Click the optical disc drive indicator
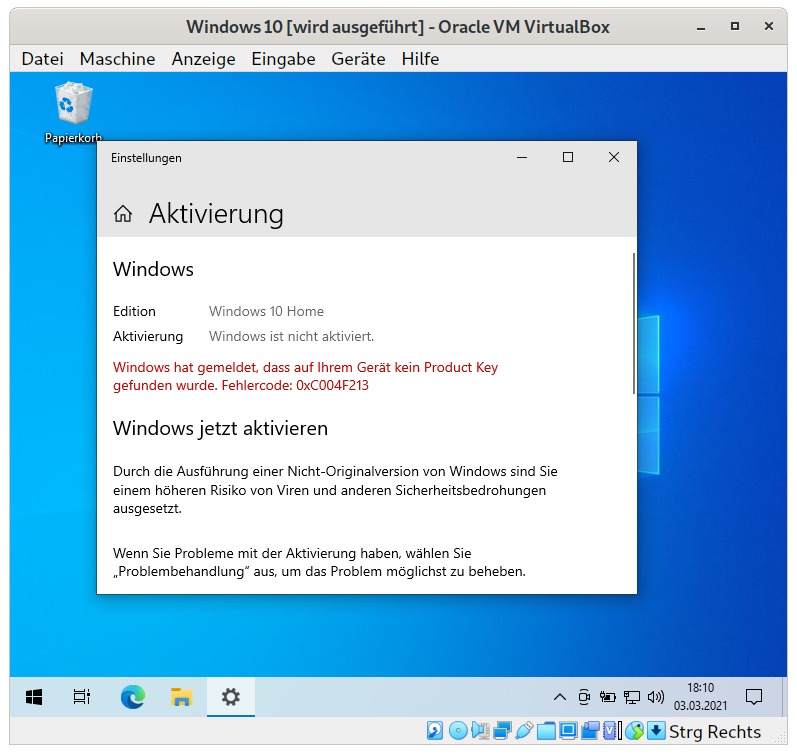Screen dimensions: 797x754 point(458,731)
